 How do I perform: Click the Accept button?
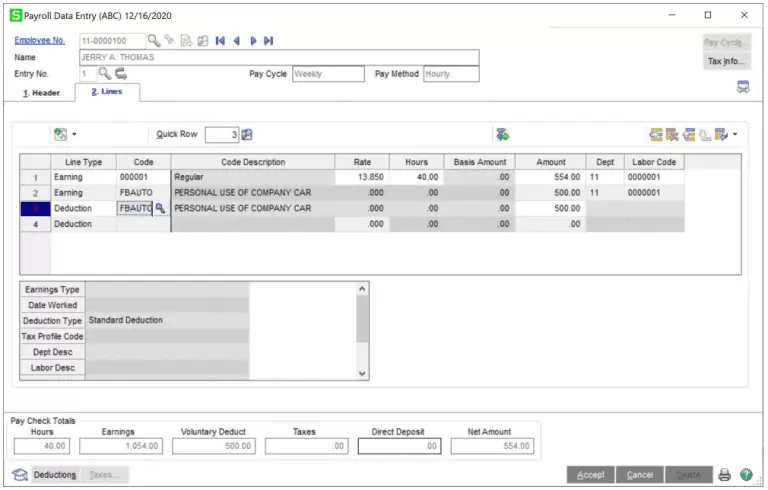[x=590, y=475]
